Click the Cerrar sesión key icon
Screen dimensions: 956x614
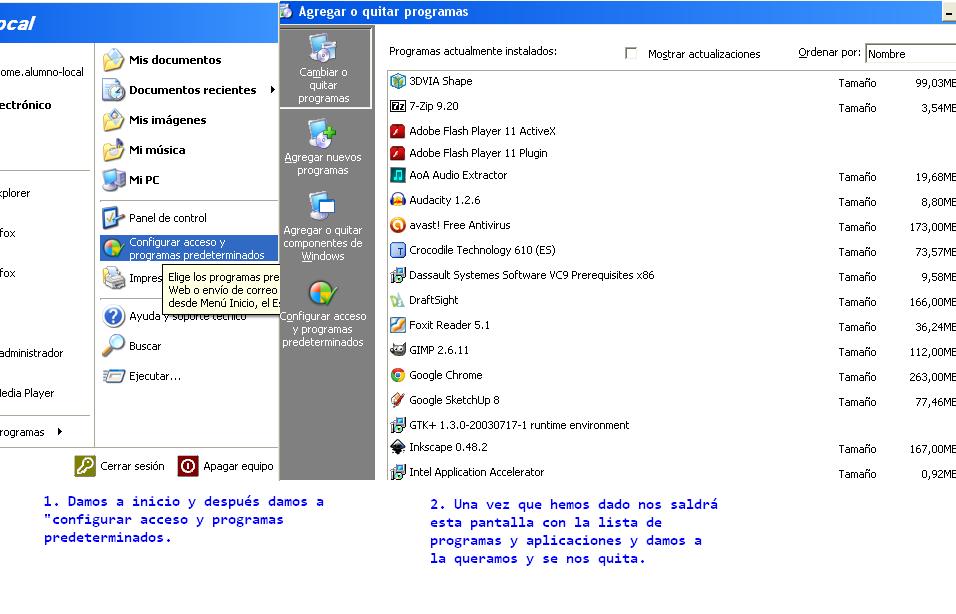point(85,466)
